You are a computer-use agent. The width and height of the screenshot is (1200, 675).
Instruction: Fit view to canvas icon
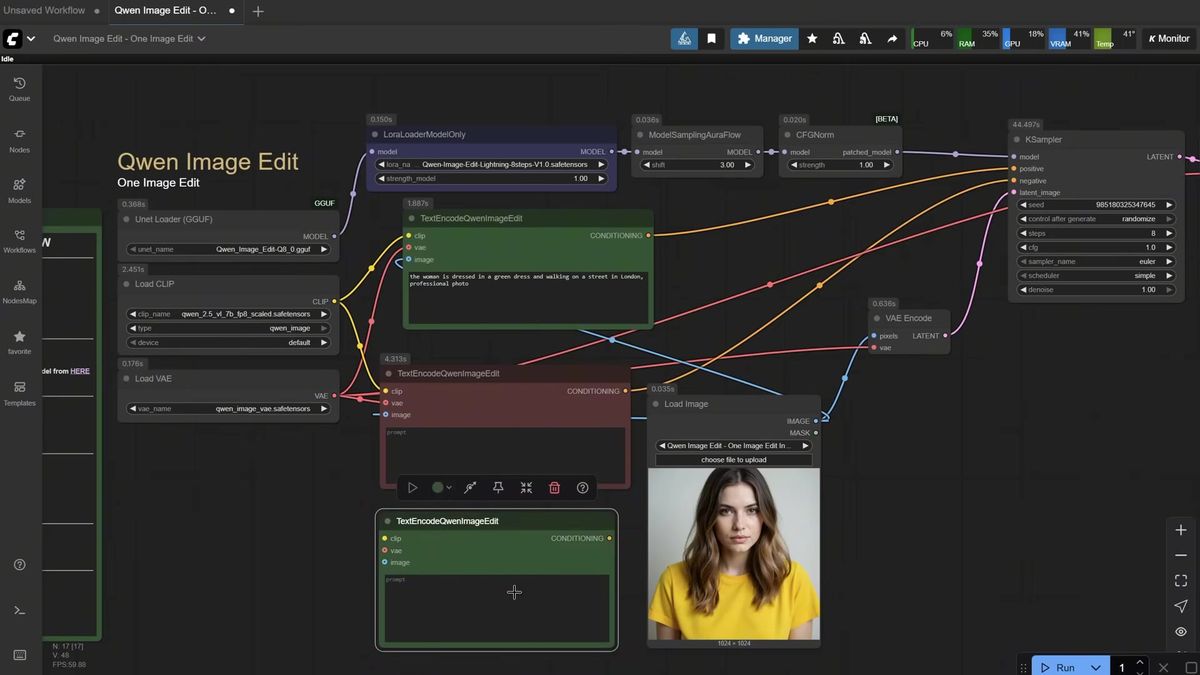[x=1181, y=581]
